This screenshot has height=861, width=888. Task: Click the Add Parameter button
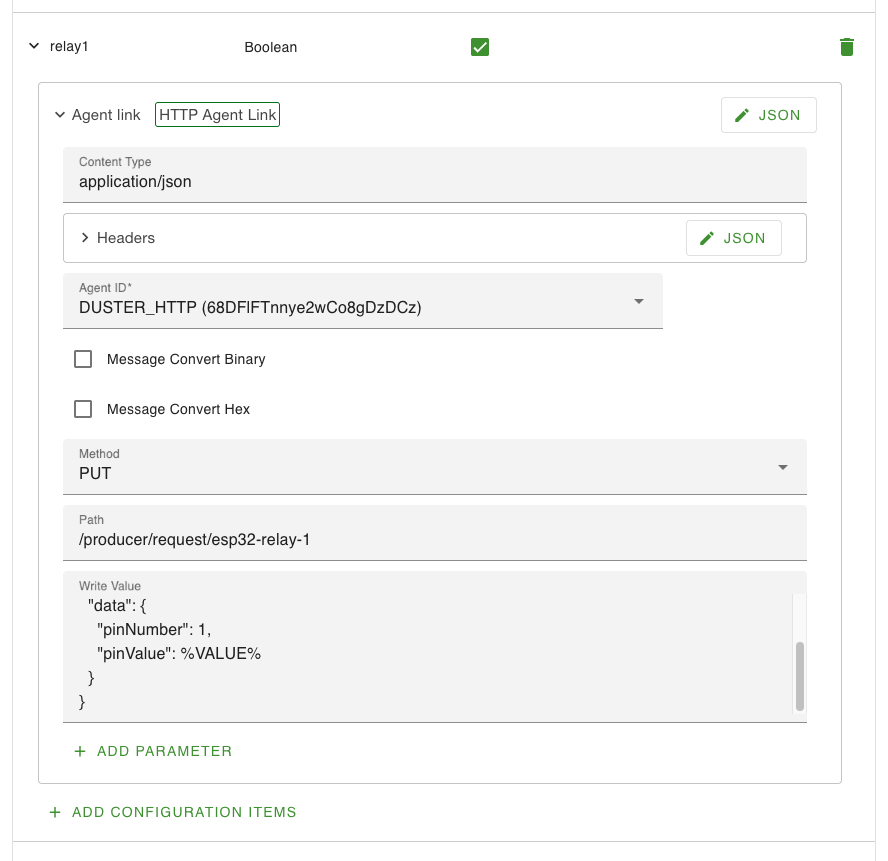click(164, 751)
